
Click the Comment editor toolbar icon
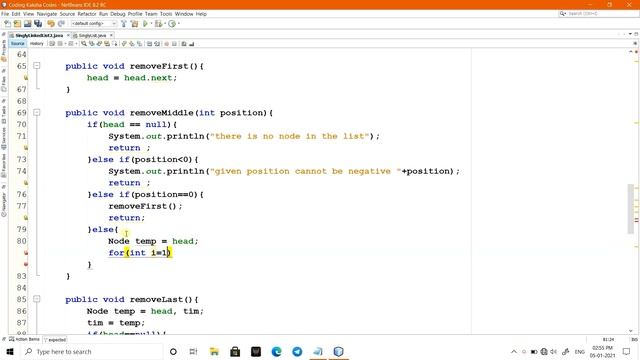pyautogui.click(x=184, y=44)
